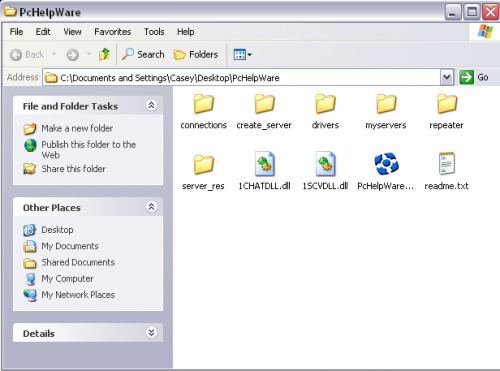Screen dimensions: 500x371
Task: Close the PcHelpWare window
Action: 491,12
